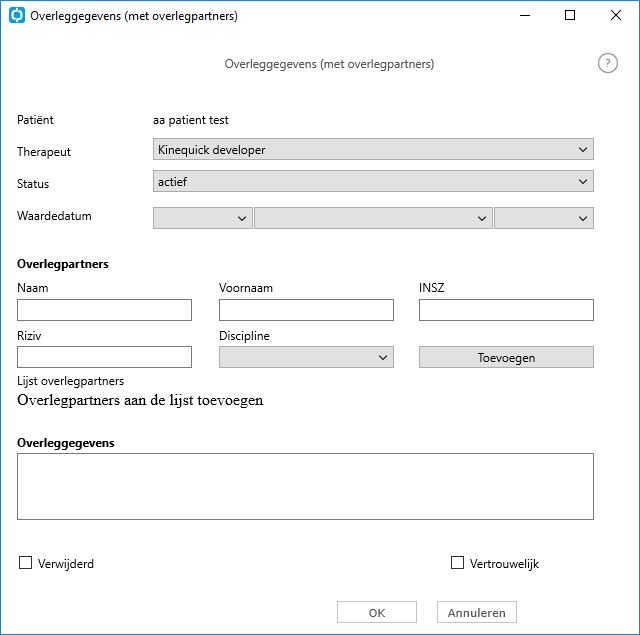Image resolution: width=640 pixels, height=635 pixels.
Task: Click into the INSZ text field
Action: tap(506, 310)
